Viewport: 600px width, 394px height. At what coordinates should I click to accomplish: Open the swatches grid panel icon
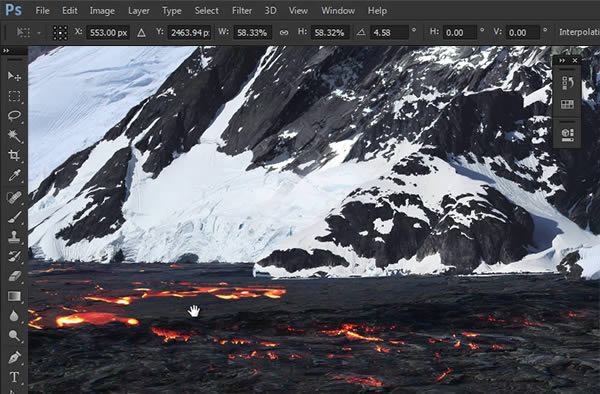coord(567,104)
